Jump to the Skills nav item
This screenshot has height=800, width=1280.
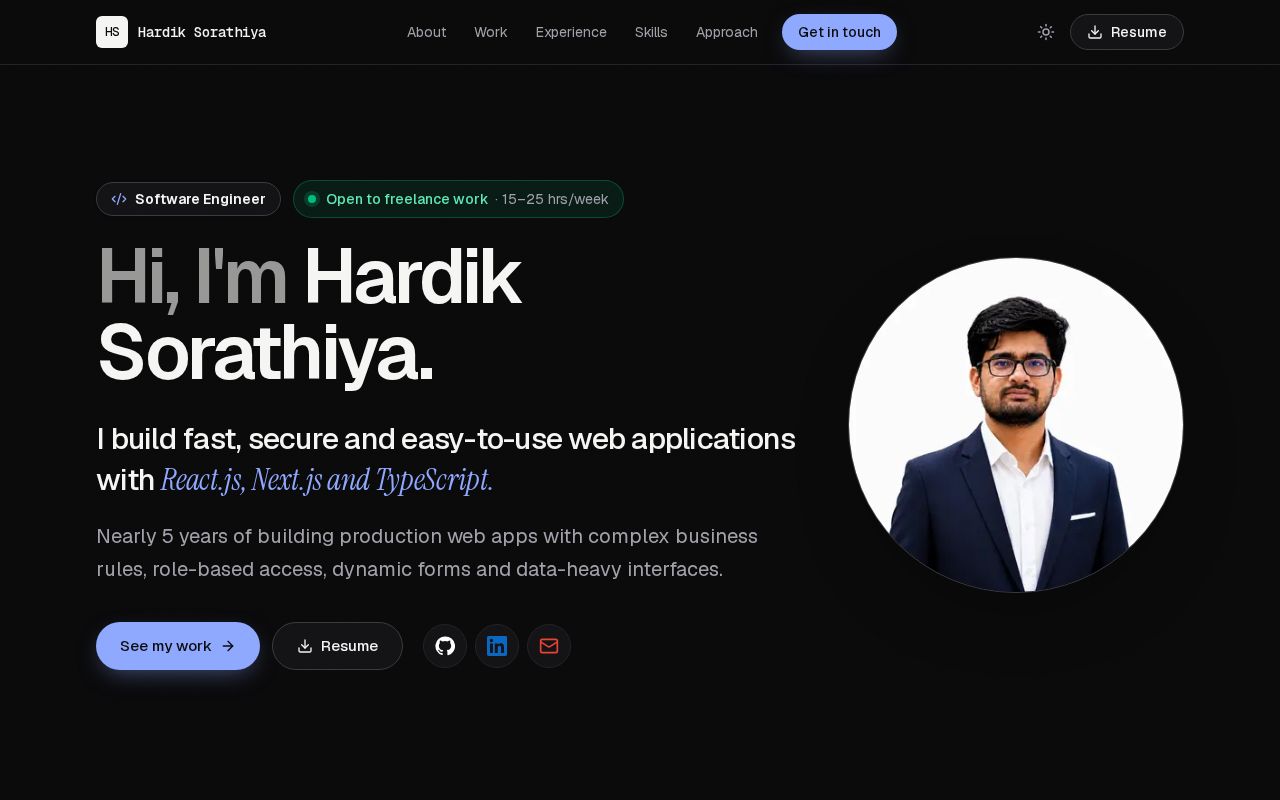651,32
